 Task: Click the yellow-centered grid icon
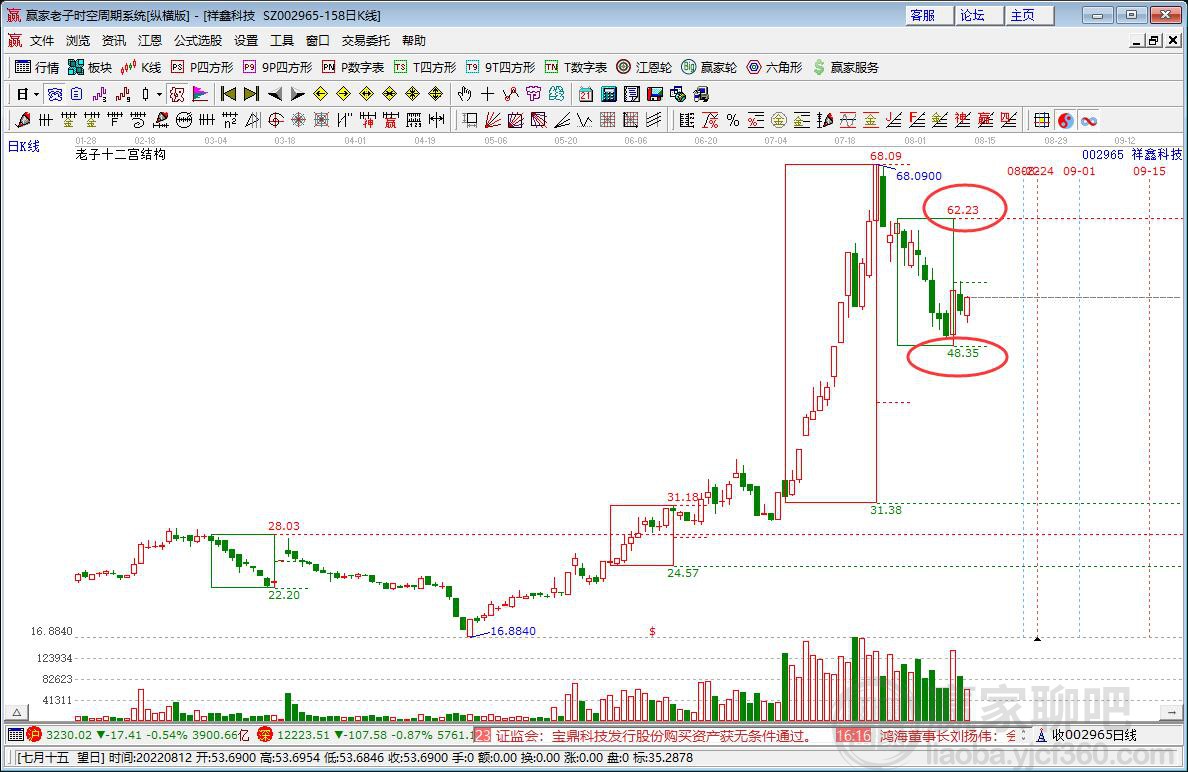(x=1043, y=120)
